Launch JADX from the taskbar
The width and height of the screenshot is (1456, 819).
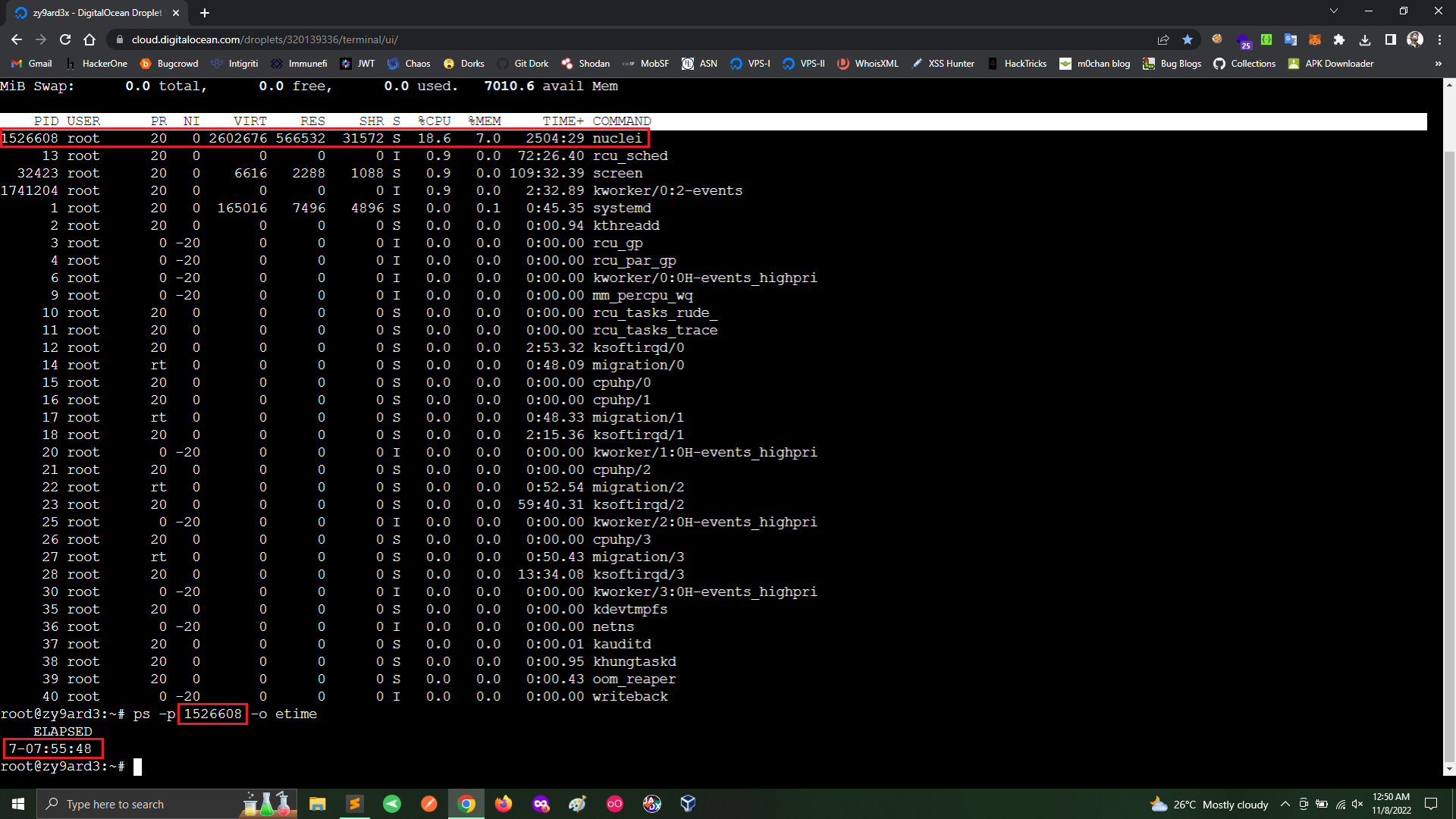pos(652,804)
